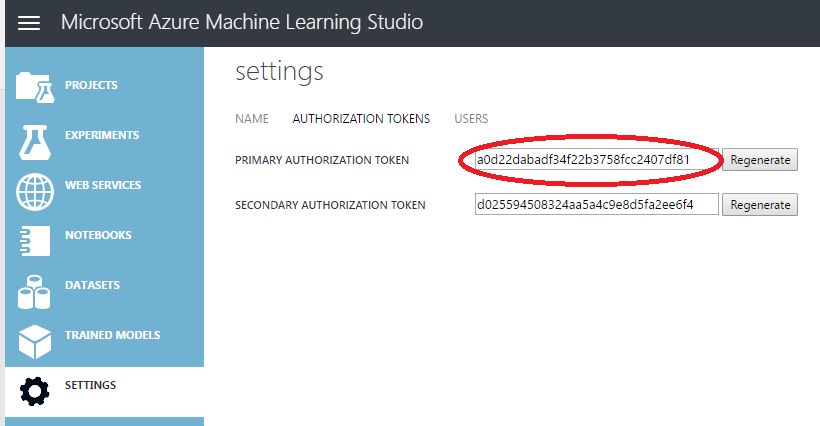Click the 'settings' page heading

(x=279, y=72)
